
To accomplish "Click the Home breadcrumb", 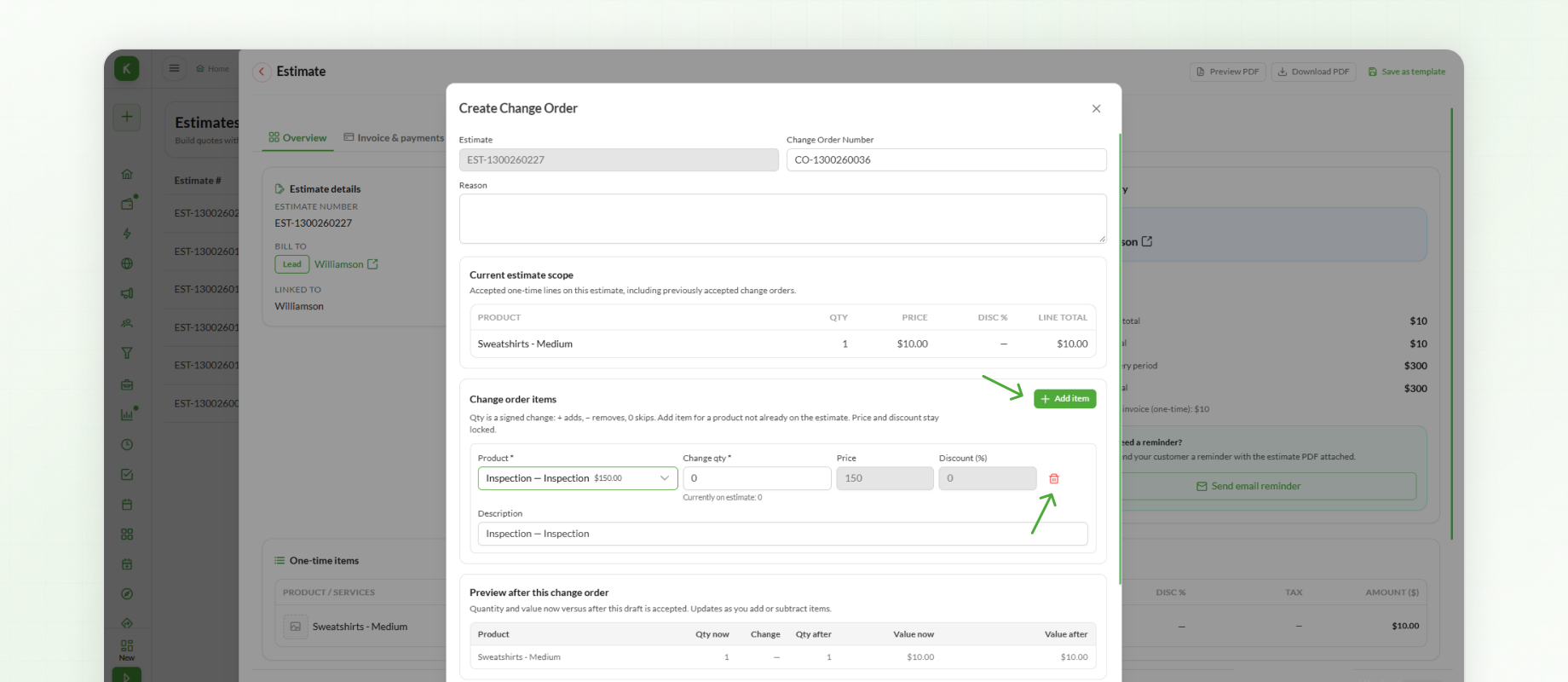I will coord(213,69).
